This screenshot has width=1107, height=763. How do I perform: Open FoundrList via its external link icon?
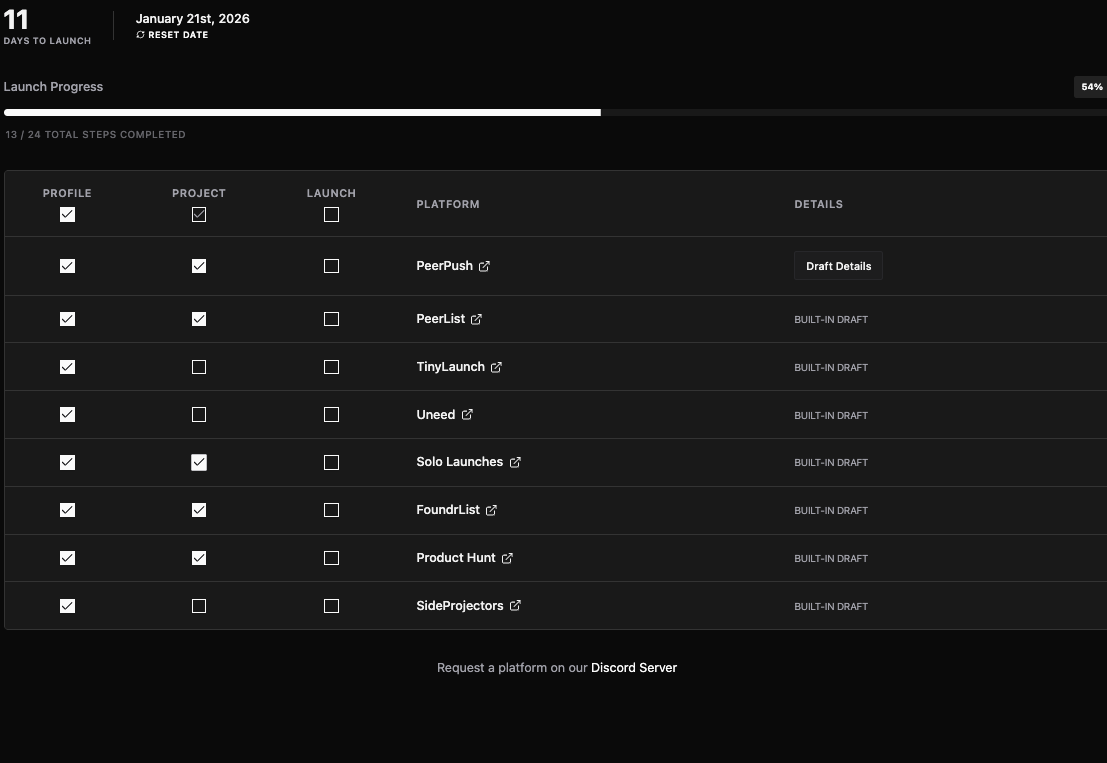tap(490, 510)
